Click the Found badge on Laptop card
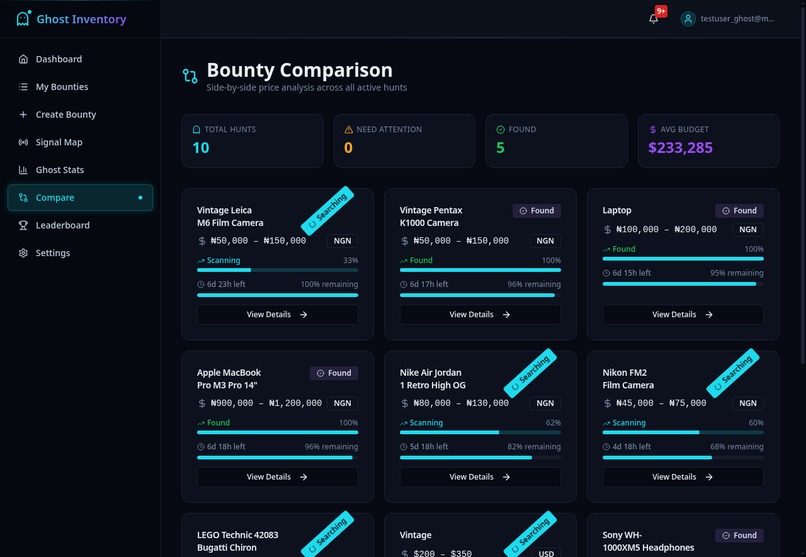This screenshot has width=806, height=557. point(739,211)
